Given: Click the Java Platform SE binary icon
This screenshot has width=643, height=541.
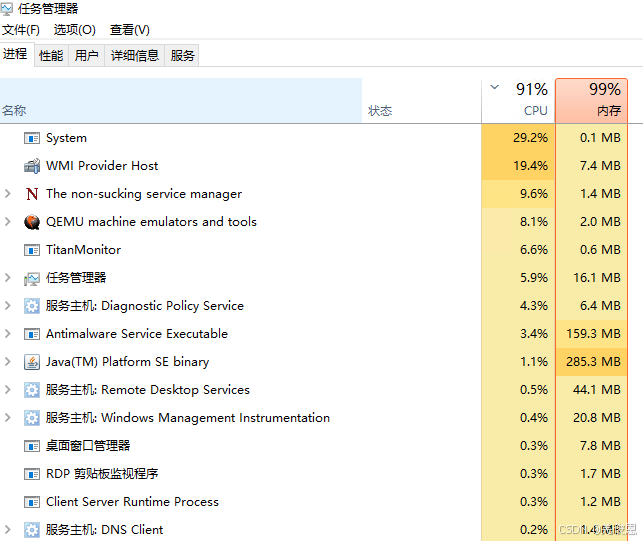Looking at the screenshot, I should coord(32,362).
